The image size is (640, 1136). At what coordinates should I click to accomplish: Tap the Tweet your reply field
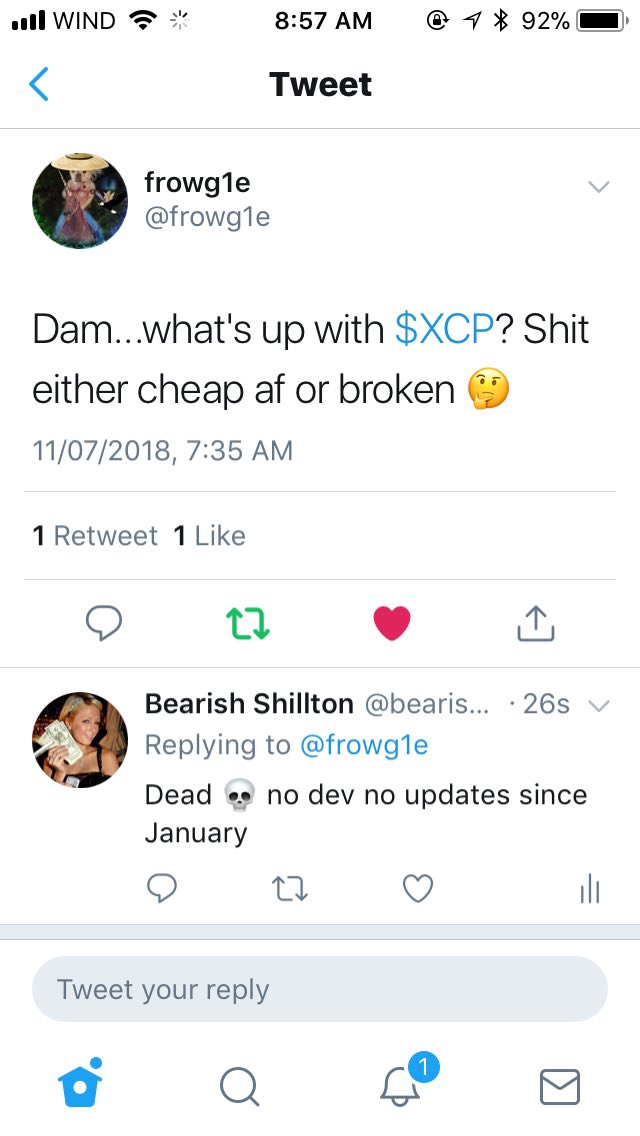(320, 989)
